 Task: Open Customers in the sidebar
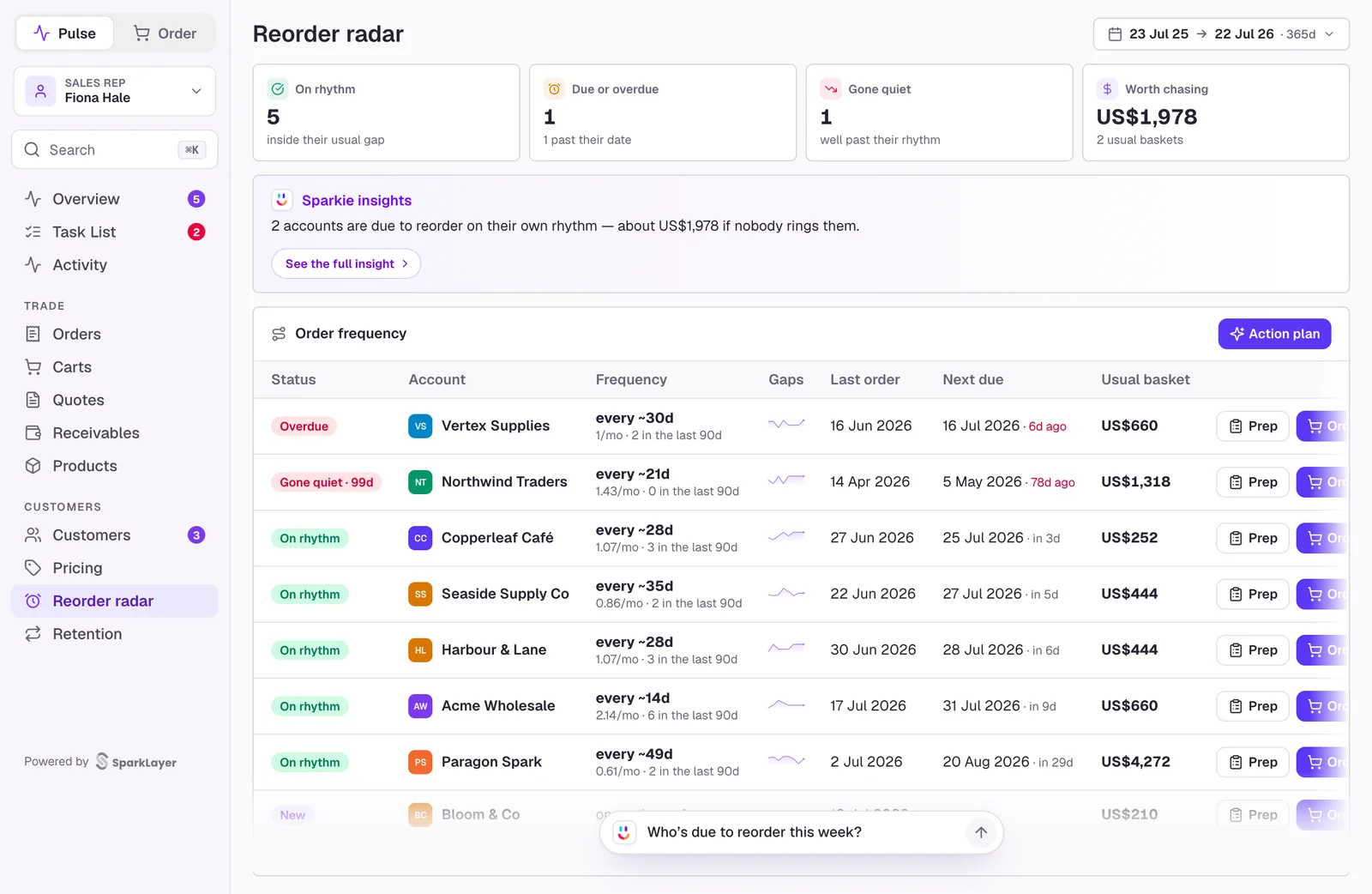point(115,535)
